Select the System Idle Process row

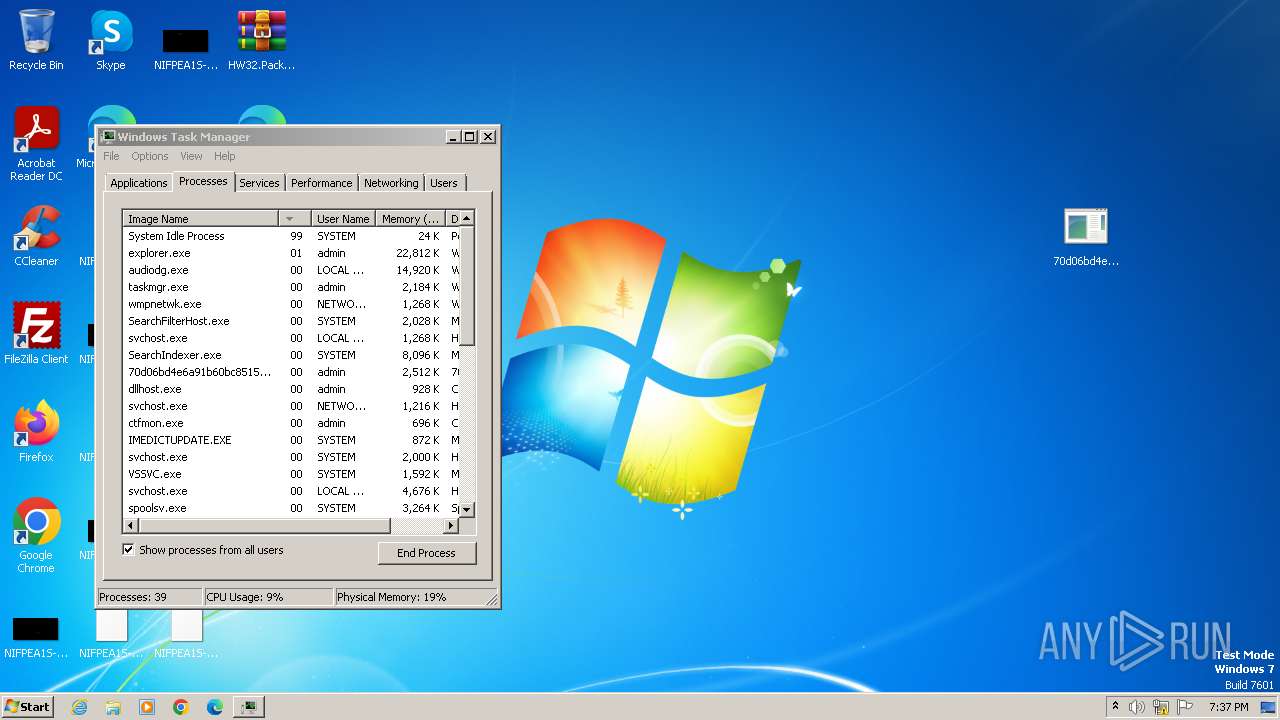point(291,236)
